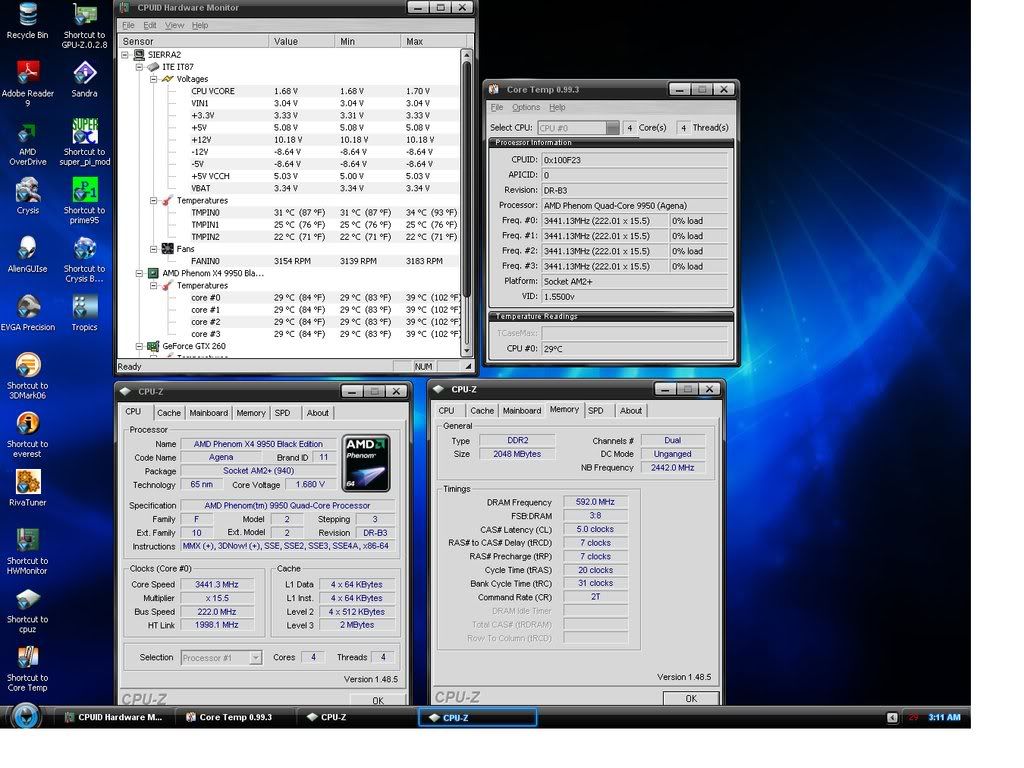The image size is (1024, 768).
Task: Click the system tray expand arrow
Action: point(892,717)
